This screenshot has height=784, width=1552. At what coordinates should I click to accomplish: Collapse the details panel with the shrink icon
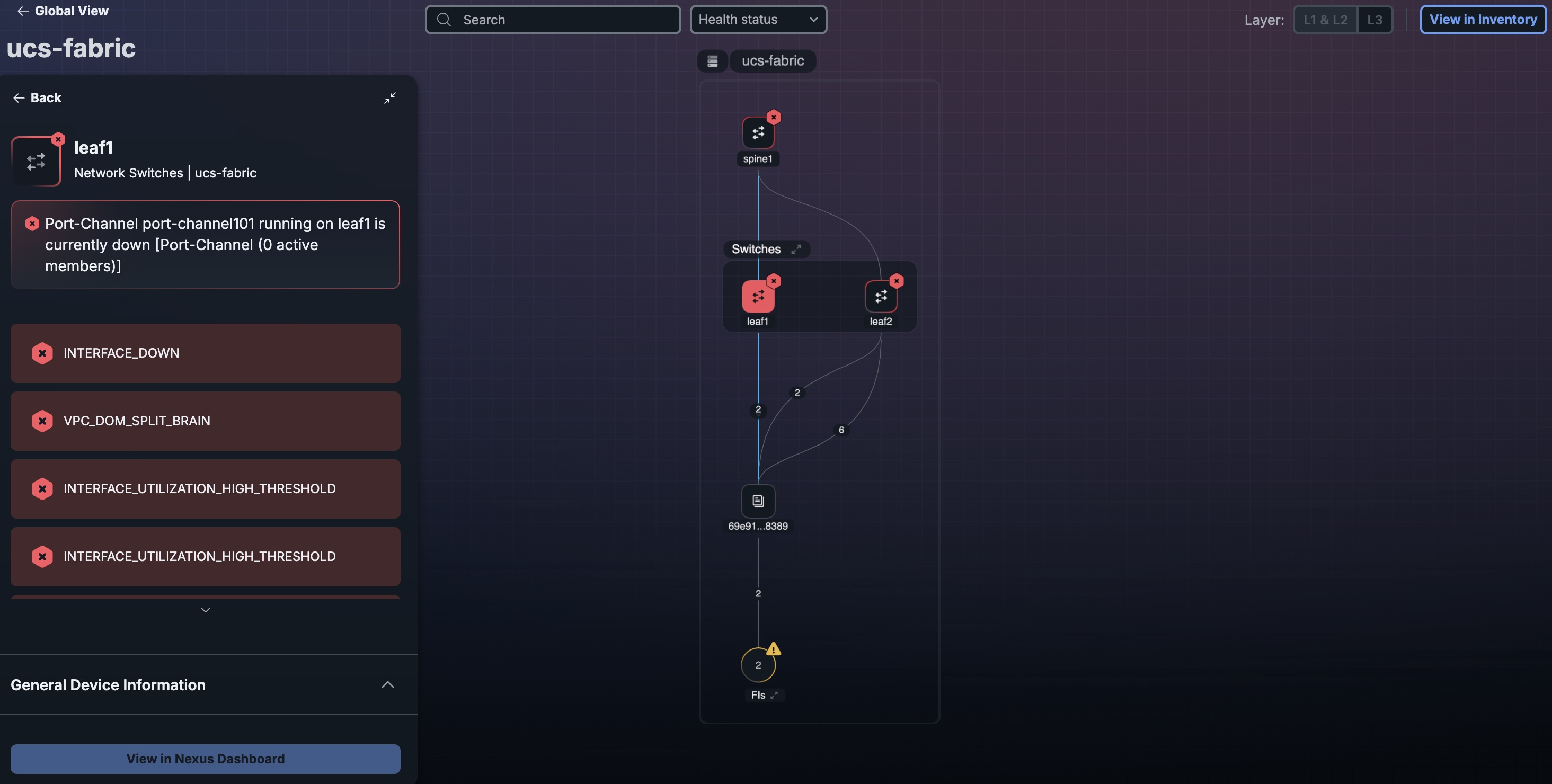(390, 97)
